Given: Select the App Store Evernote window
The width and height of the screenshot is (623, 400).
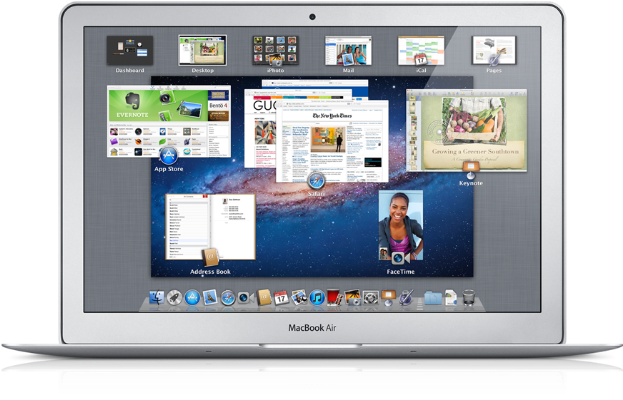Looking at the screenshot, I should [x=169, y=121].
